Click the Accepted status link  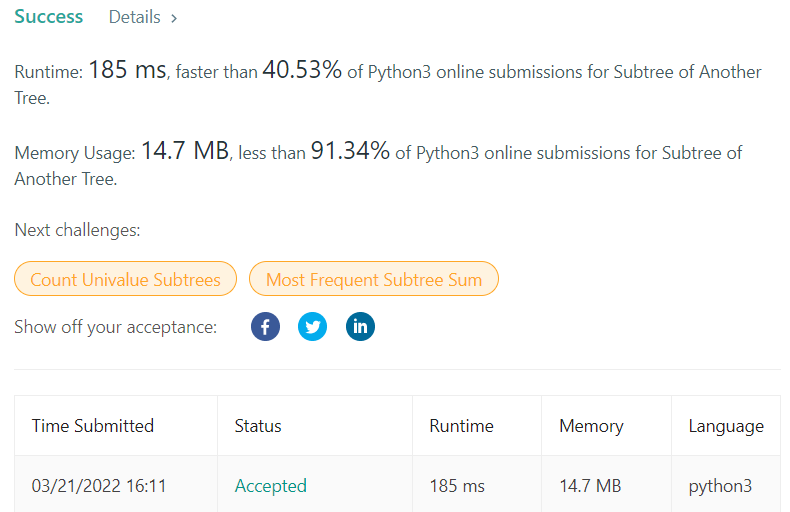[x=270, y=486]
